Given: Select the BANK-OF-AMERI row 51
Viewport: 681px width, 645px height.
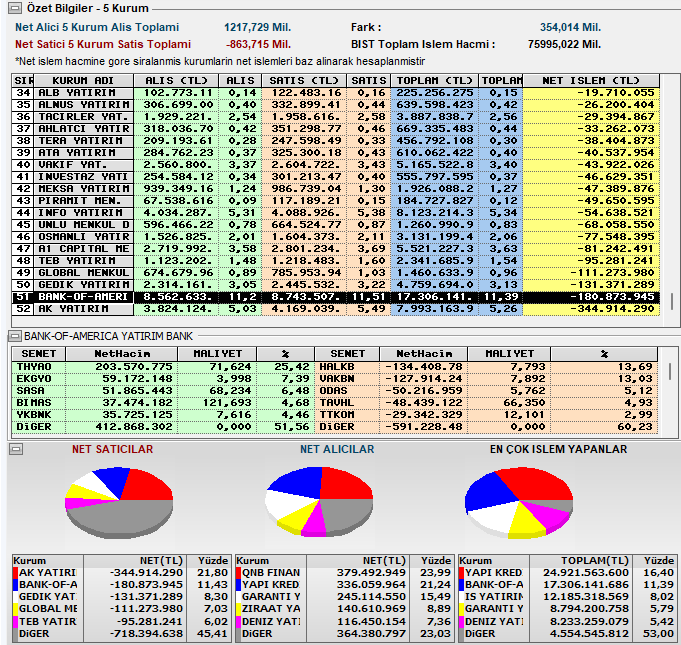Looking at the screenshot, I should click(x=336, y=297).
